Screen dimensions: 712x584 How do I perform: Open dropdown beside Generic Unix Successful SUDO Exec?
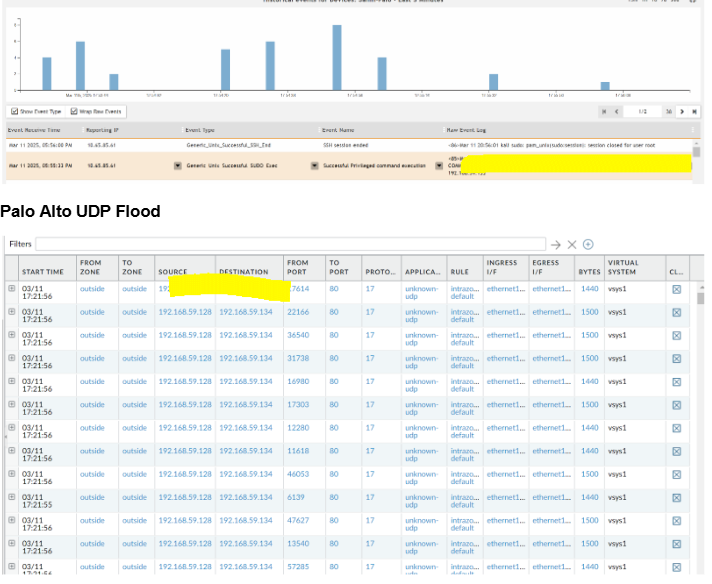click(x=178, y=164)
